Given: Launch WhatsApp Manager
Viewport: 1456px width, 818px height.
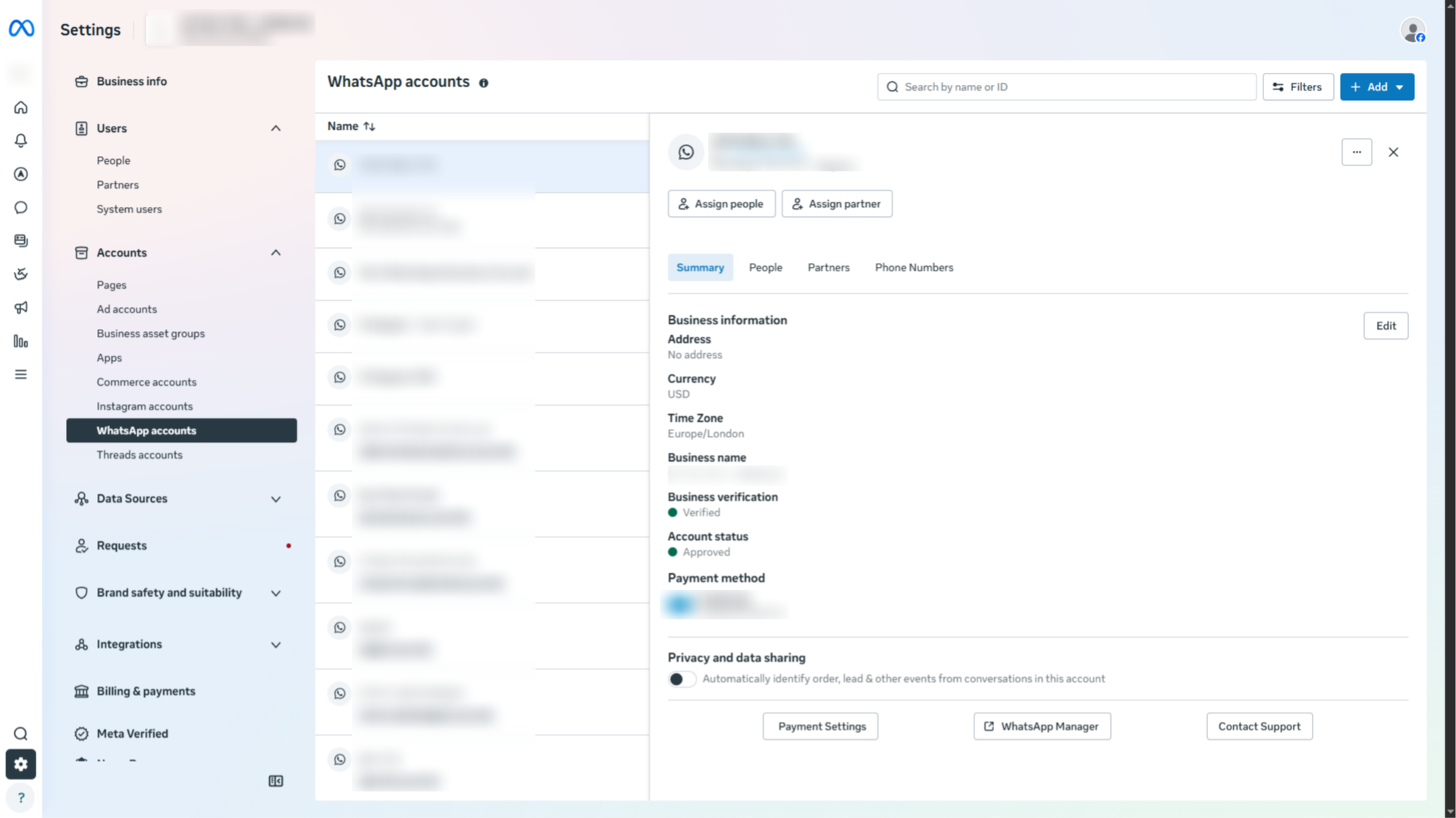Looking at the screenshot, I should click(x=1042, y=726).
